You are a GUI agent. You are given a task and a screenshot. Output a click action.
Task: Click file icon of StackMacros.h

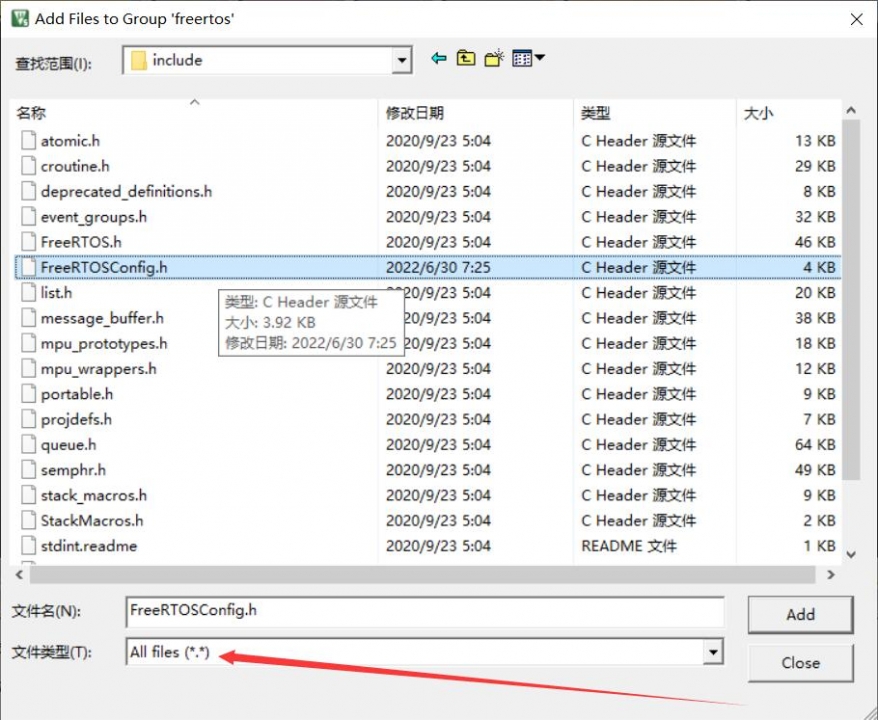[29, 521]
